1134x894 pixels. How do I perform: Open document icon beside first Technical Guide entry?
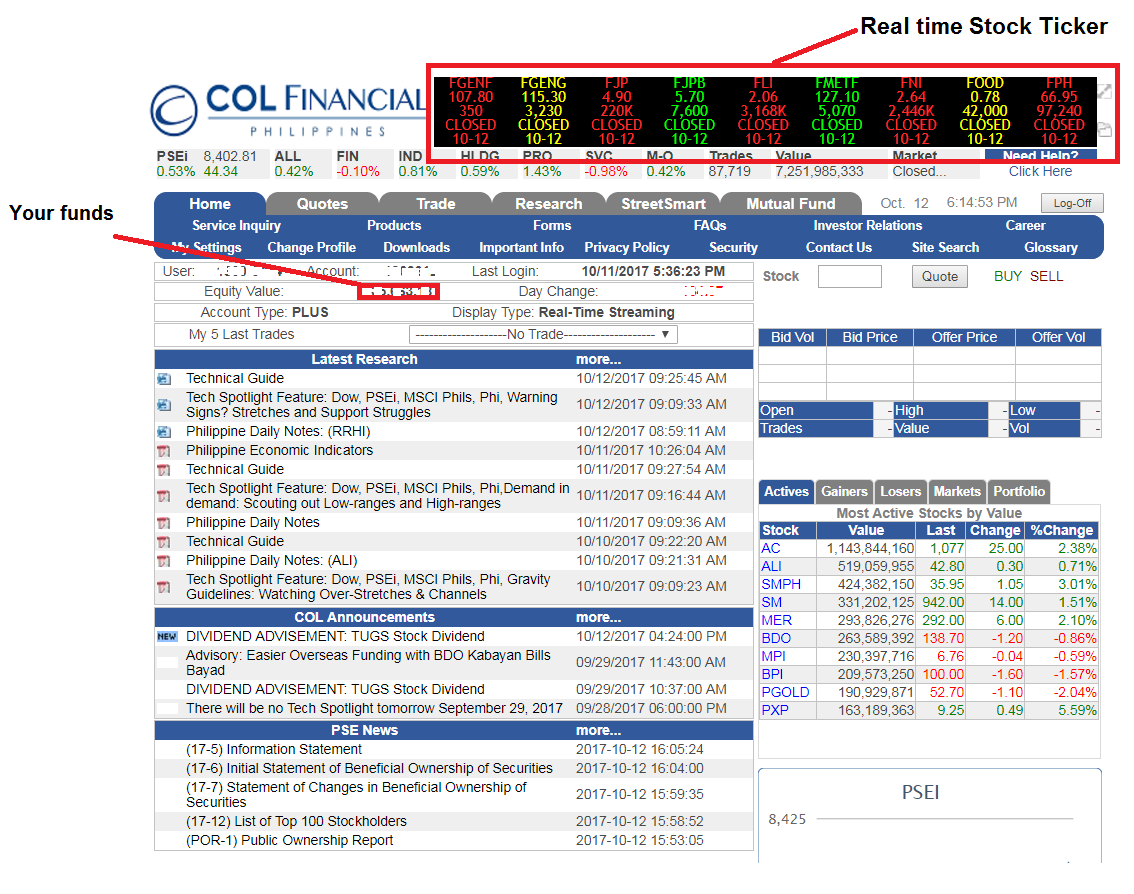pyautogui.click(x=164, y=378)
